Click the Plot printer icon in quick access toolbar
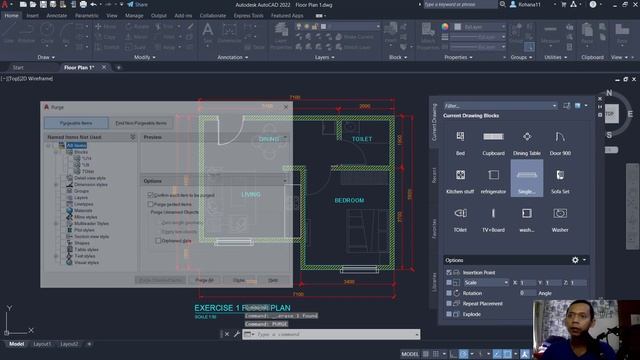The image size is (640, 360). (x=83, y=4)
